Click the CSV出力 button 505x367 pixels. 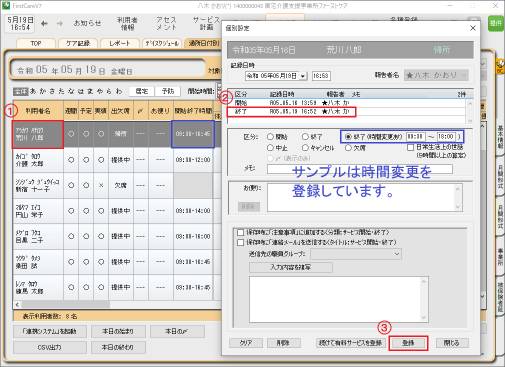(49, 347)
